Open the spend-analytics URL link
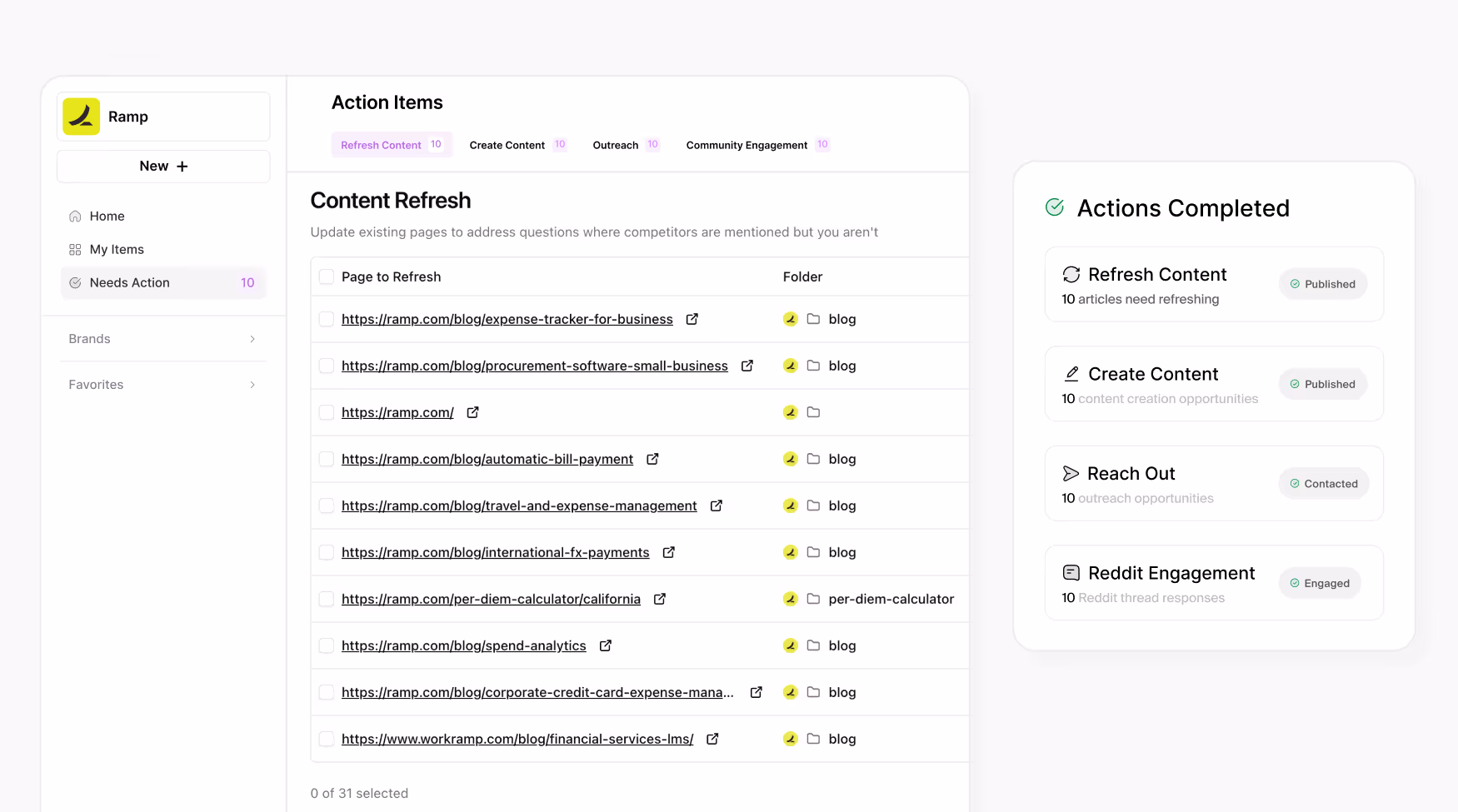Viewport: 1458px width, 812px height. tap(464, 645)
